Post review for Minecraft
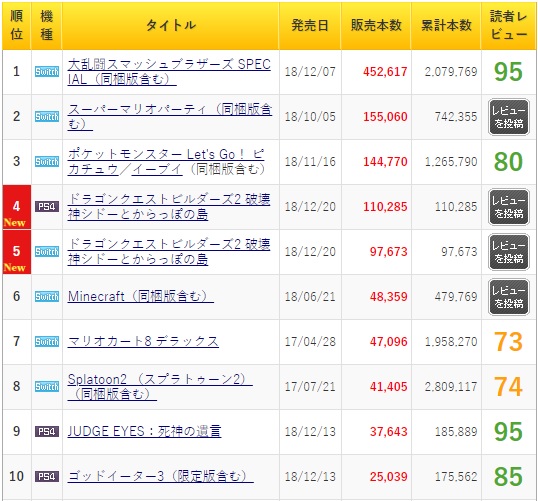Image resolution: width=538 pixels, height=501 pixels. 509,297
